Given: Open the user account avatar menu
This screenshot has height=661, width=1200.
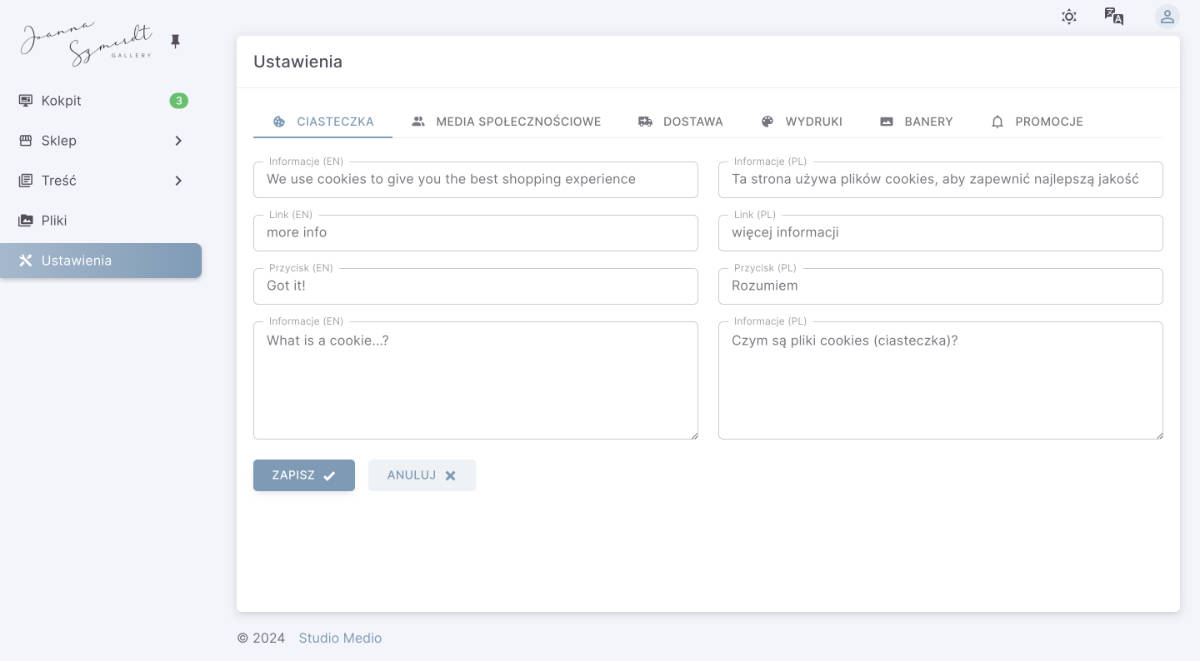Looking at the screenshot, I should click(x=1167, y=16).
